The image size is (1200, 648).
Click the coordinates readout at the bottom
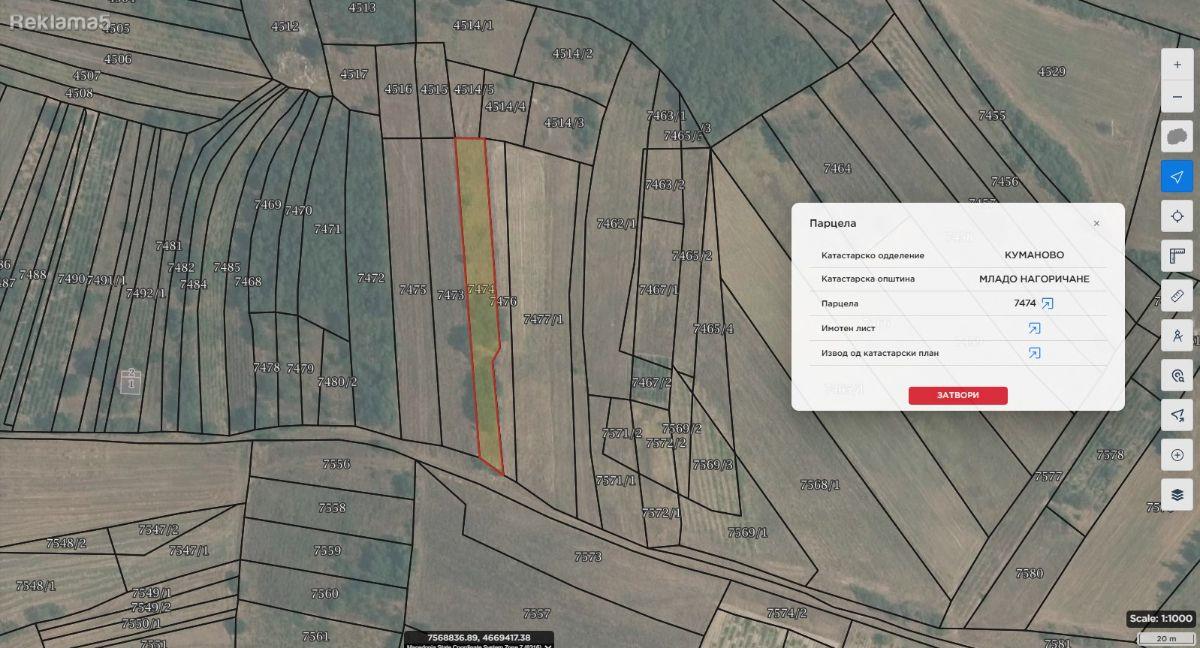478,638
